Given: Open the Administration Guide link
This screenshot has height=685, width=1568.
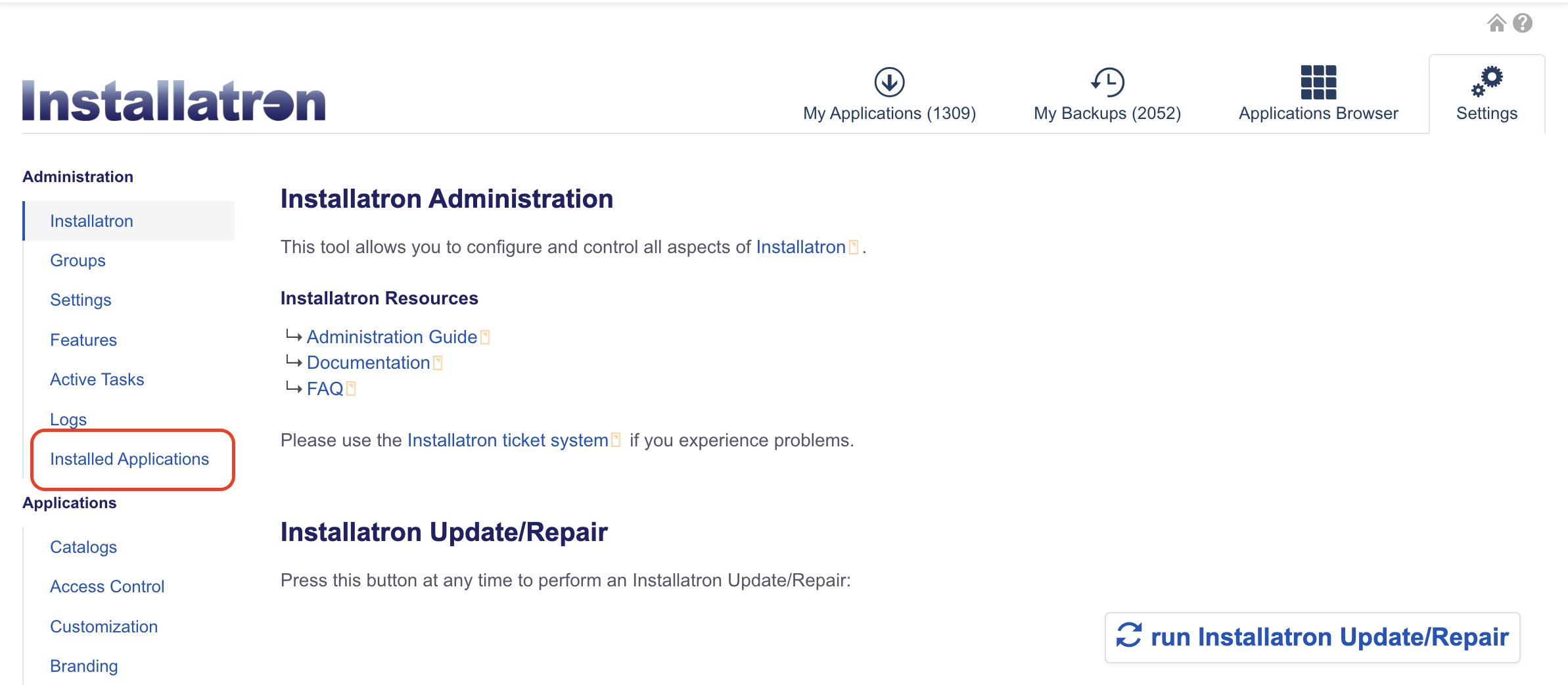Looking at the screenshot, I should (392, 337).
